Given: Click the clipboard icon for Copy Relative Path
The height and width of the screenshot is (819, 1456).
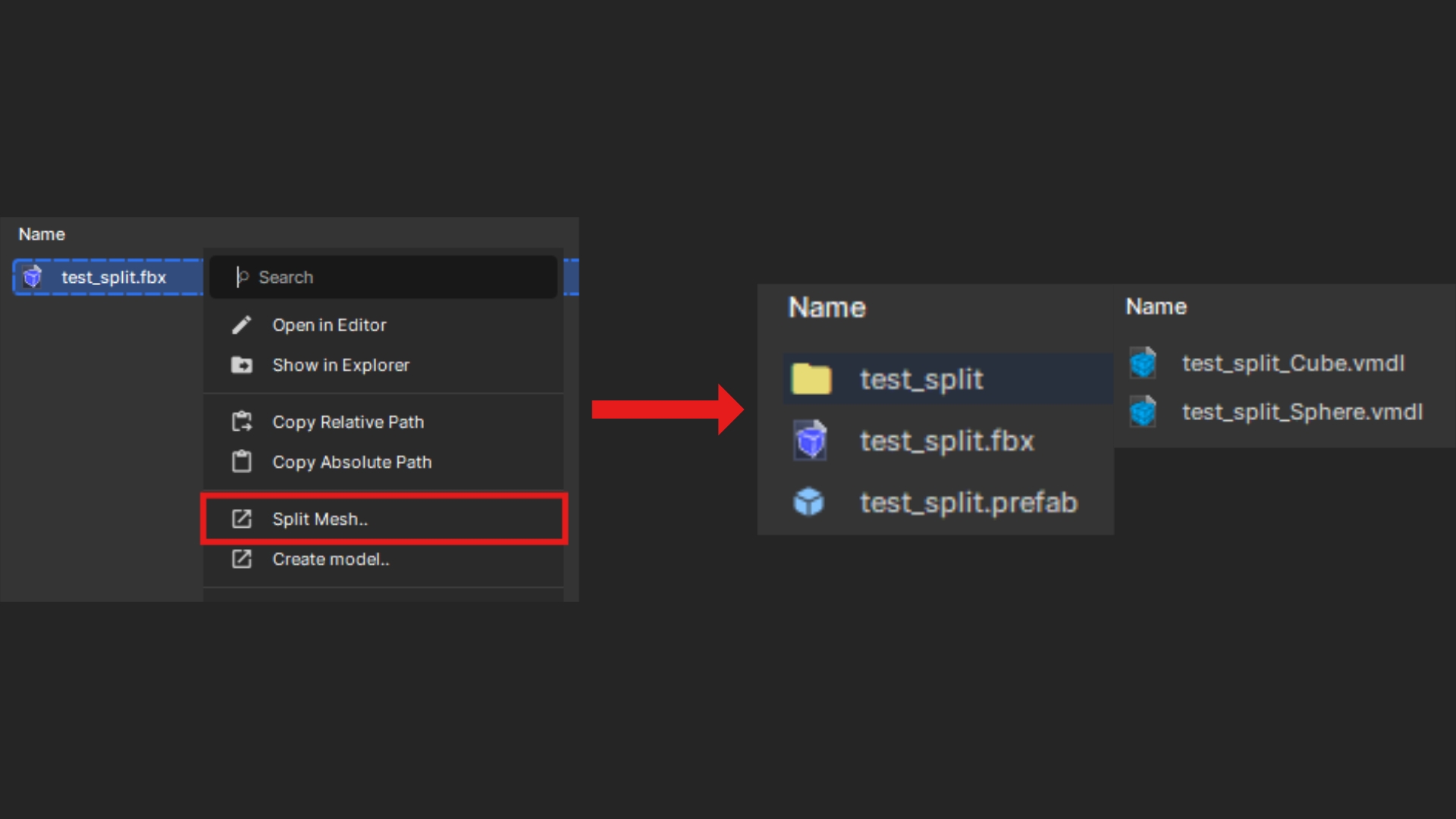Looking at the screenshot, I should [x=241, y=422].
